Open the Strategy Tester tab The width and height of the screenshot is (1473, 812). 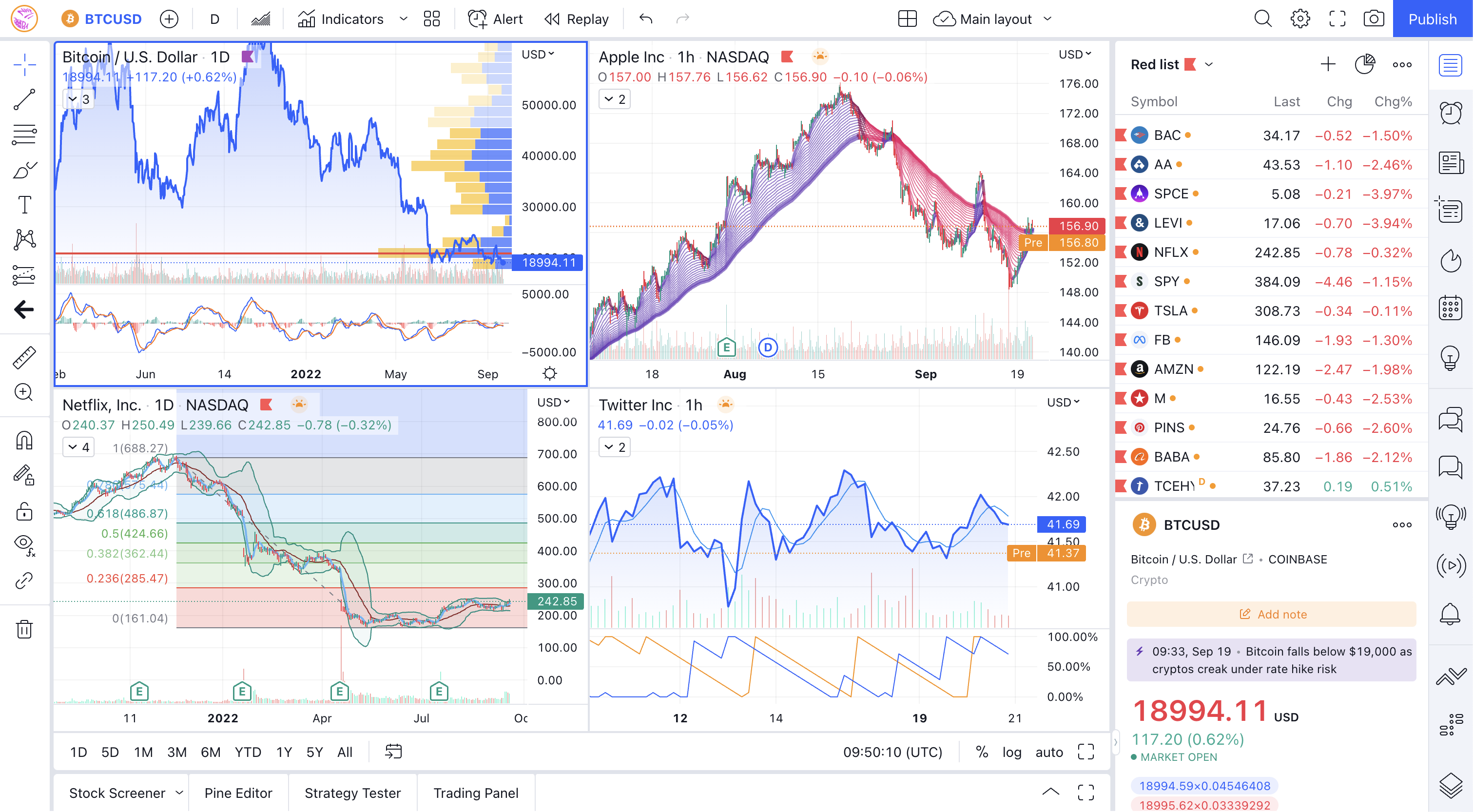pos(353,793)
